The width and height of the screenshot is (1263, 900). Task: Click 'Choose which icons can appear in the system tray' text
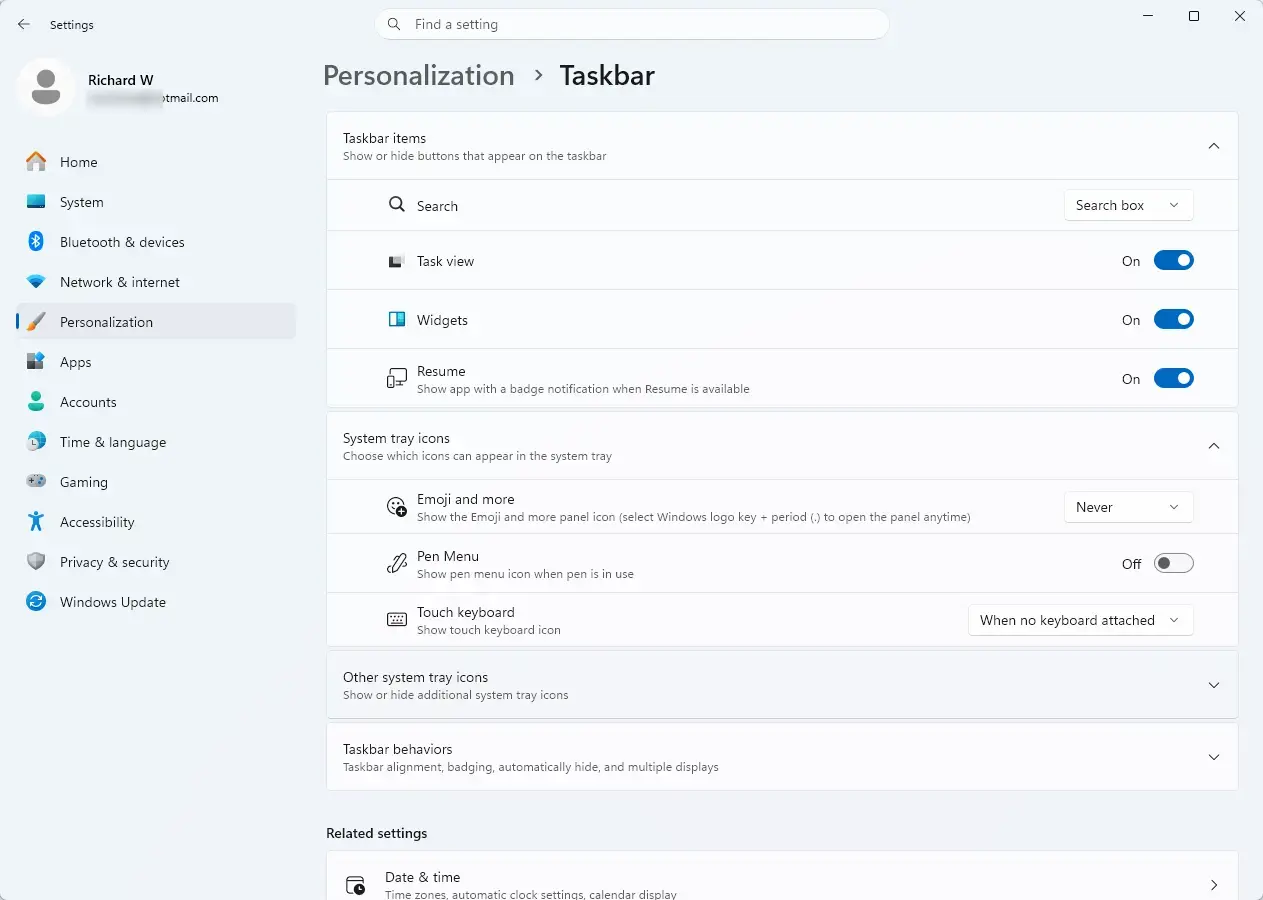pyautogui.click(x=477, y=456)
